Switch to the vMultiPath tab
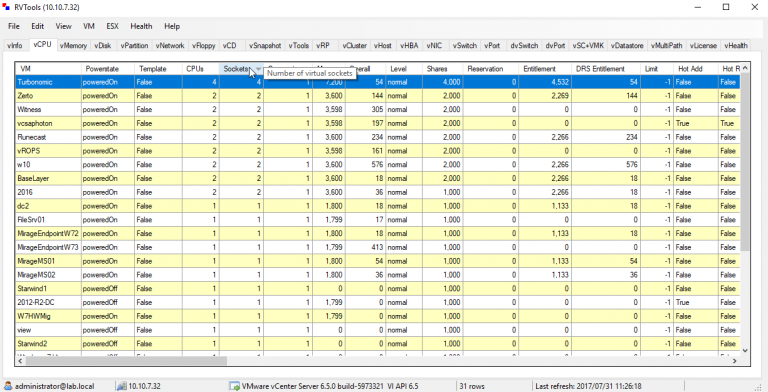Image resolution: width=768 pixels, height=392 pixels. (x=667, y=46)
